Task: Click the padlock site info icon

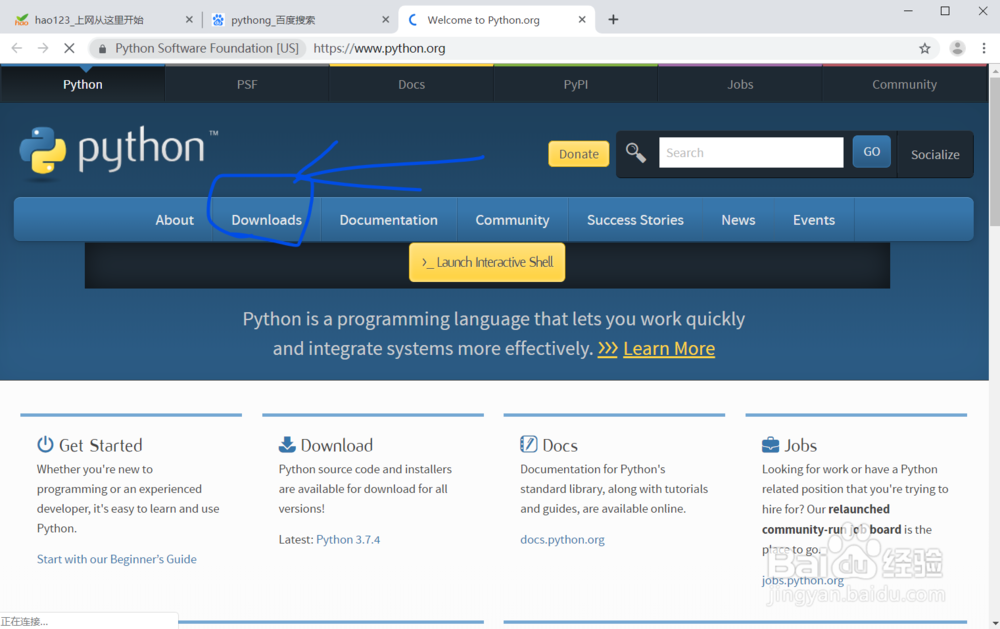Action: pos(102,48)
